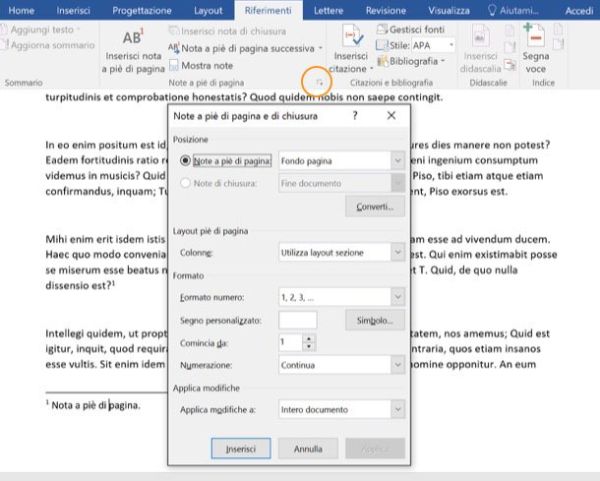Click Nota a piè di pagina successiva
The height and width of the screenshot is (481, 600).
245,49
